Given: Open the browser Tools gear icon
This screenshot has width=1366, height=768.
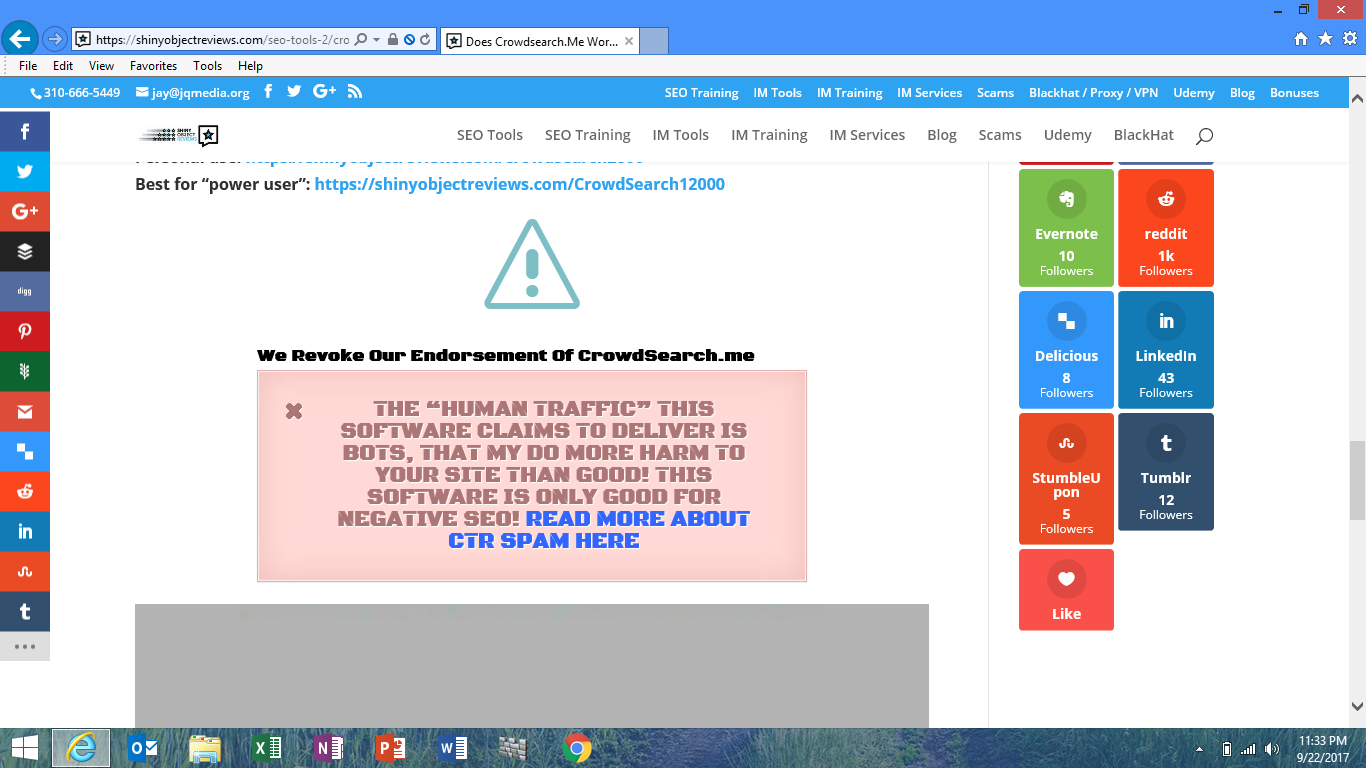Looking at the screenshot, I should click(1350, 39).
